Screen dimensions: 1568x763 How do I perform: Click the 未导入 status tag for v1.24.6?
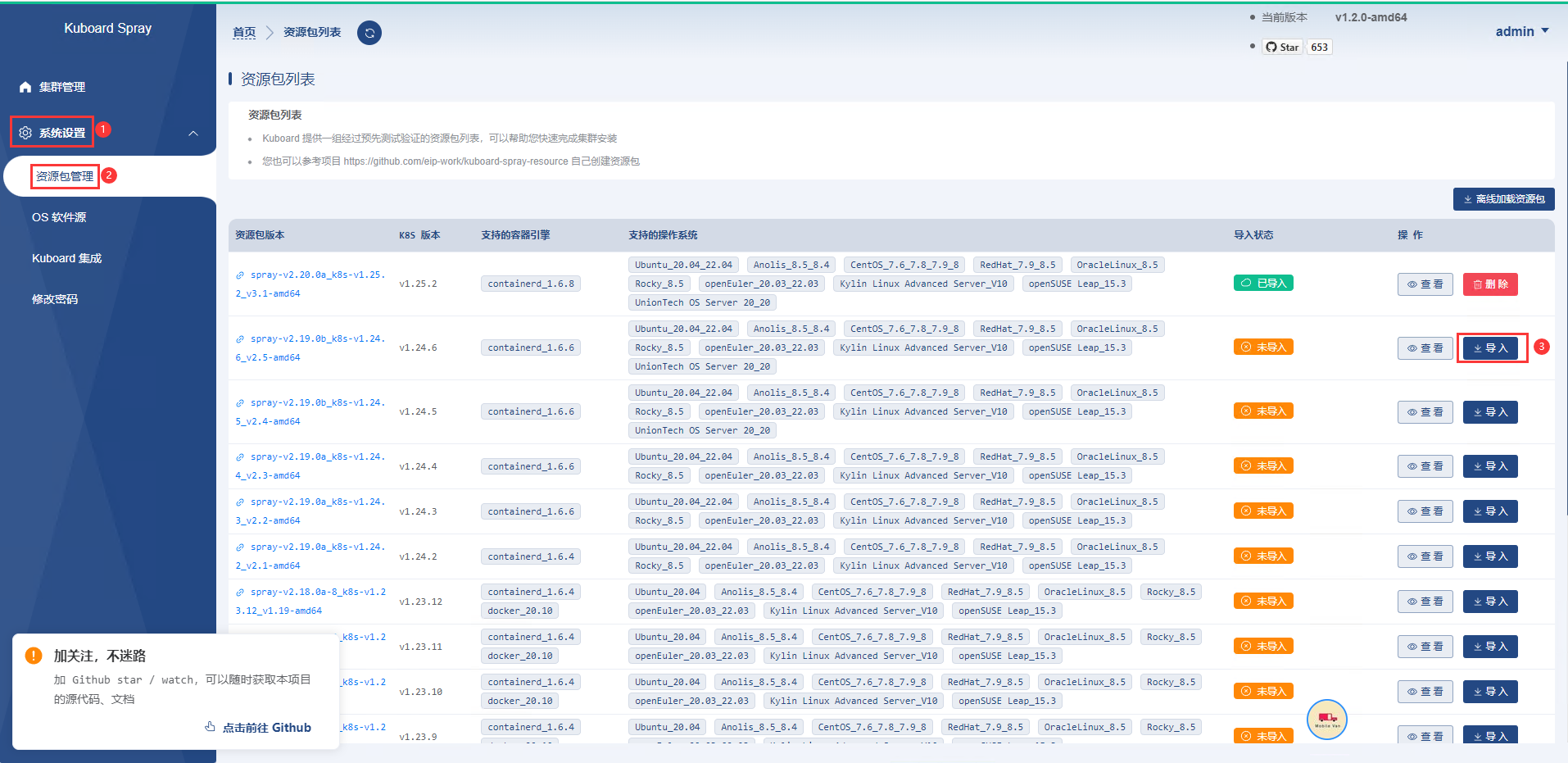[x=1263, y=347]
